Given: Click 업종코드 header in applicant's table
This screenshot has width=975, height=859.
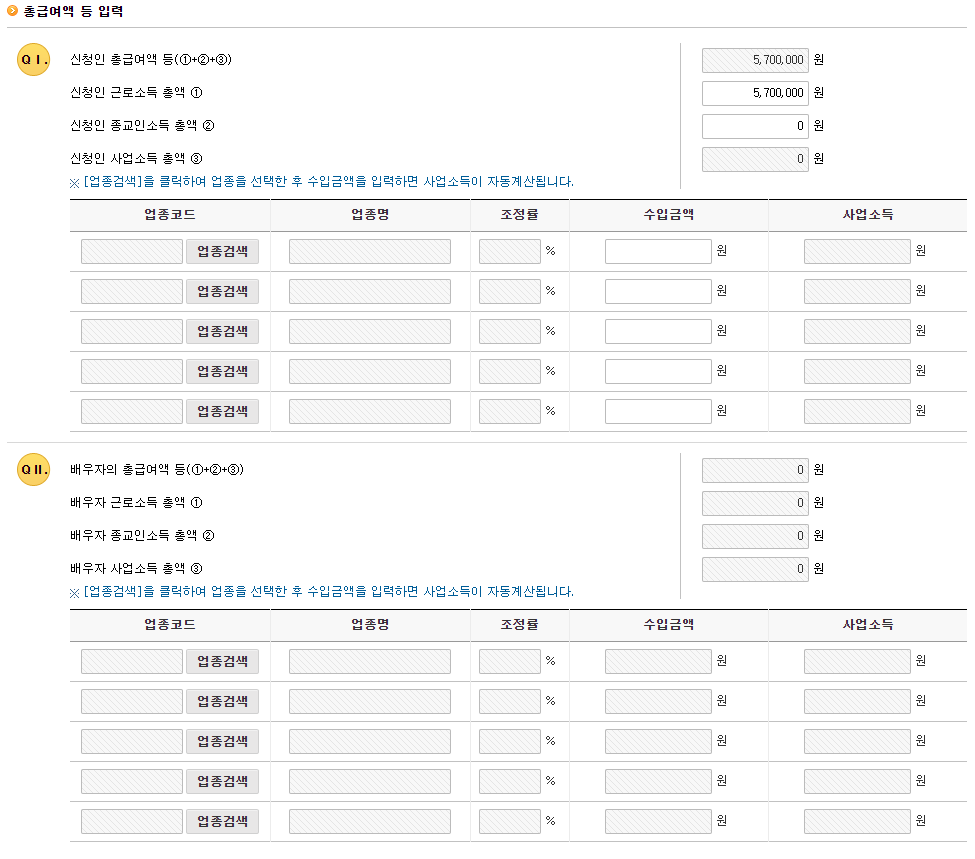Looking at the screenshot, I should tap(170, 215).
